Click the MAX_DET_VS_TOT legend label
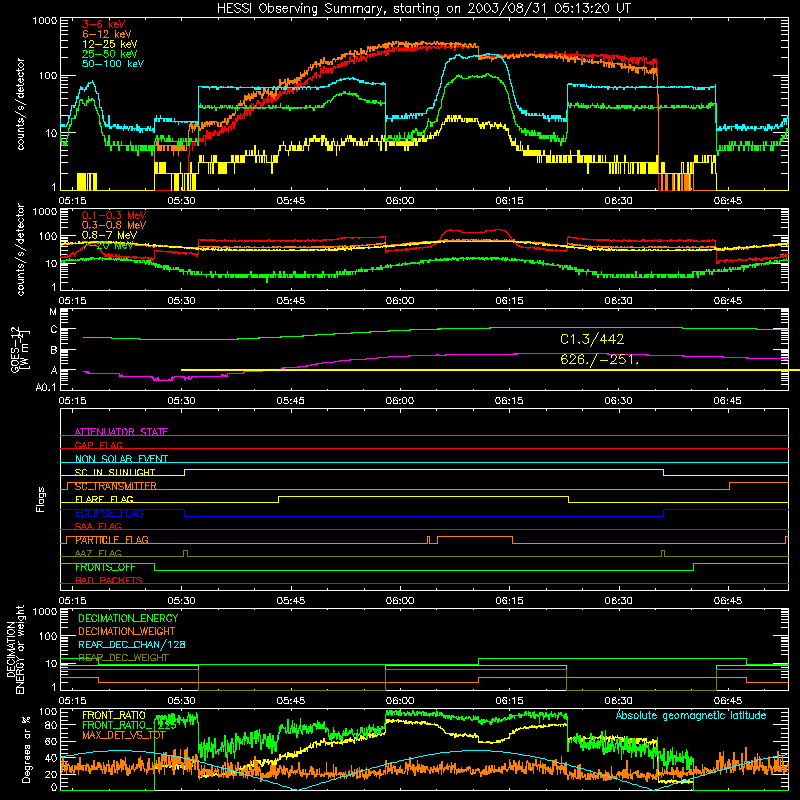The width and height of the screenshot is (800, 800). tap(124, 735)
